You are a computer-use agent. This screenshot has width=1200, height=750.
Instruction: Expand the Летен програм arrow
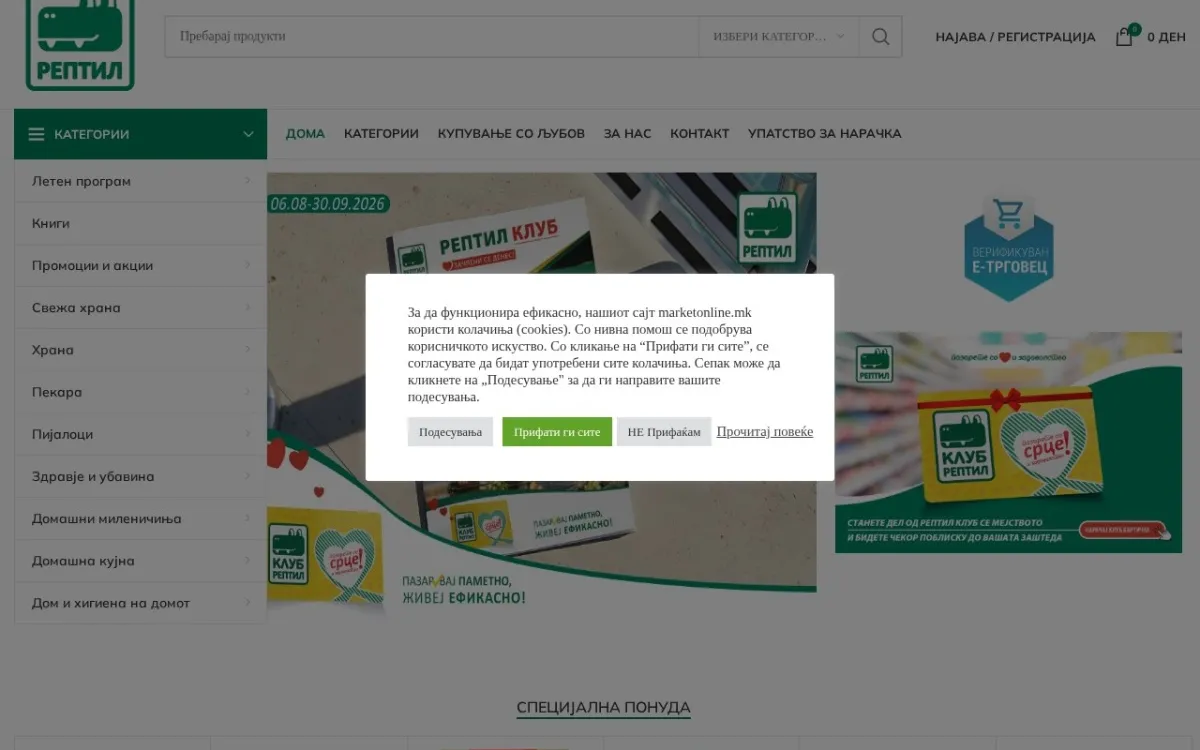247,181
